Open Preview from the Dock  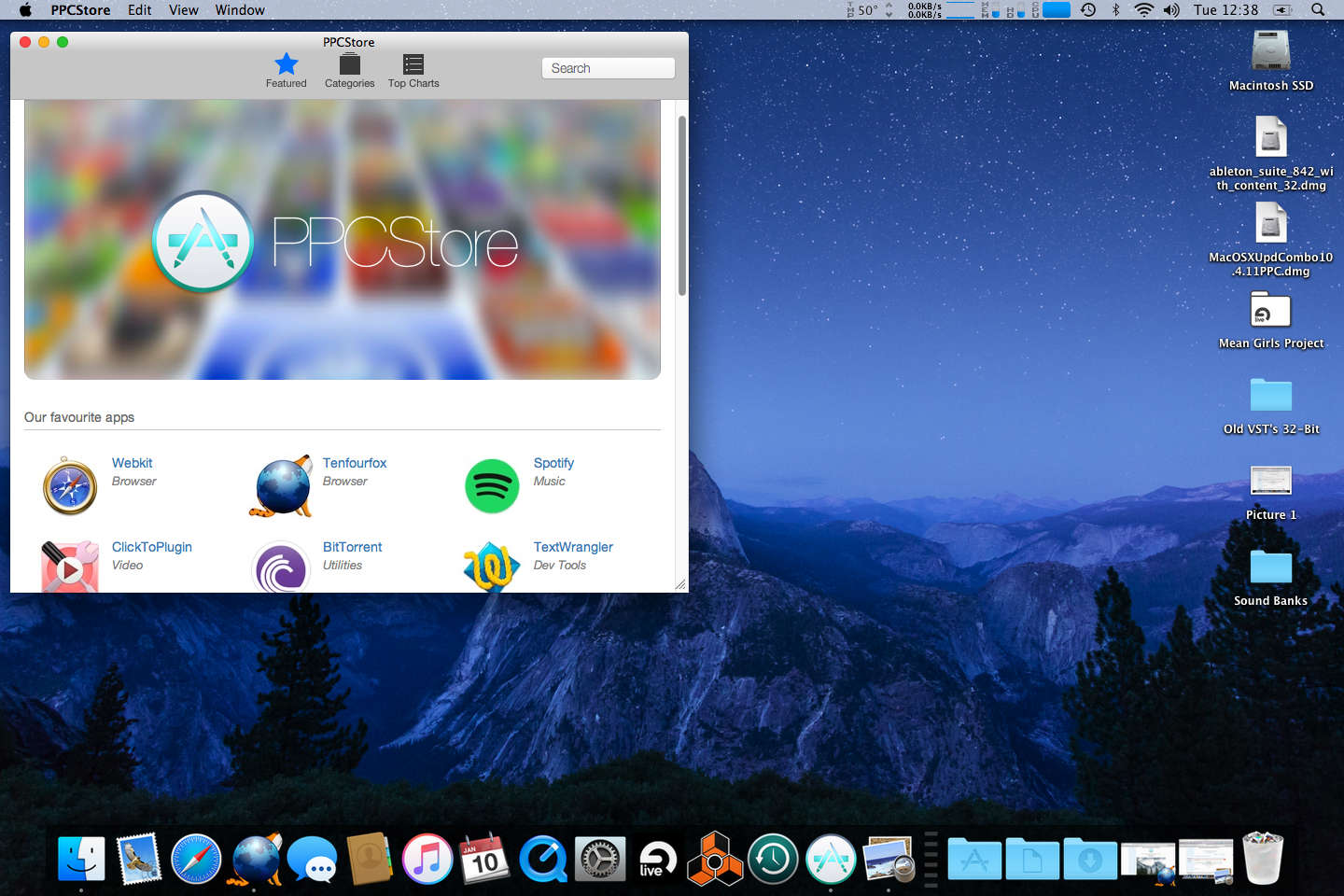click(889, 860)
